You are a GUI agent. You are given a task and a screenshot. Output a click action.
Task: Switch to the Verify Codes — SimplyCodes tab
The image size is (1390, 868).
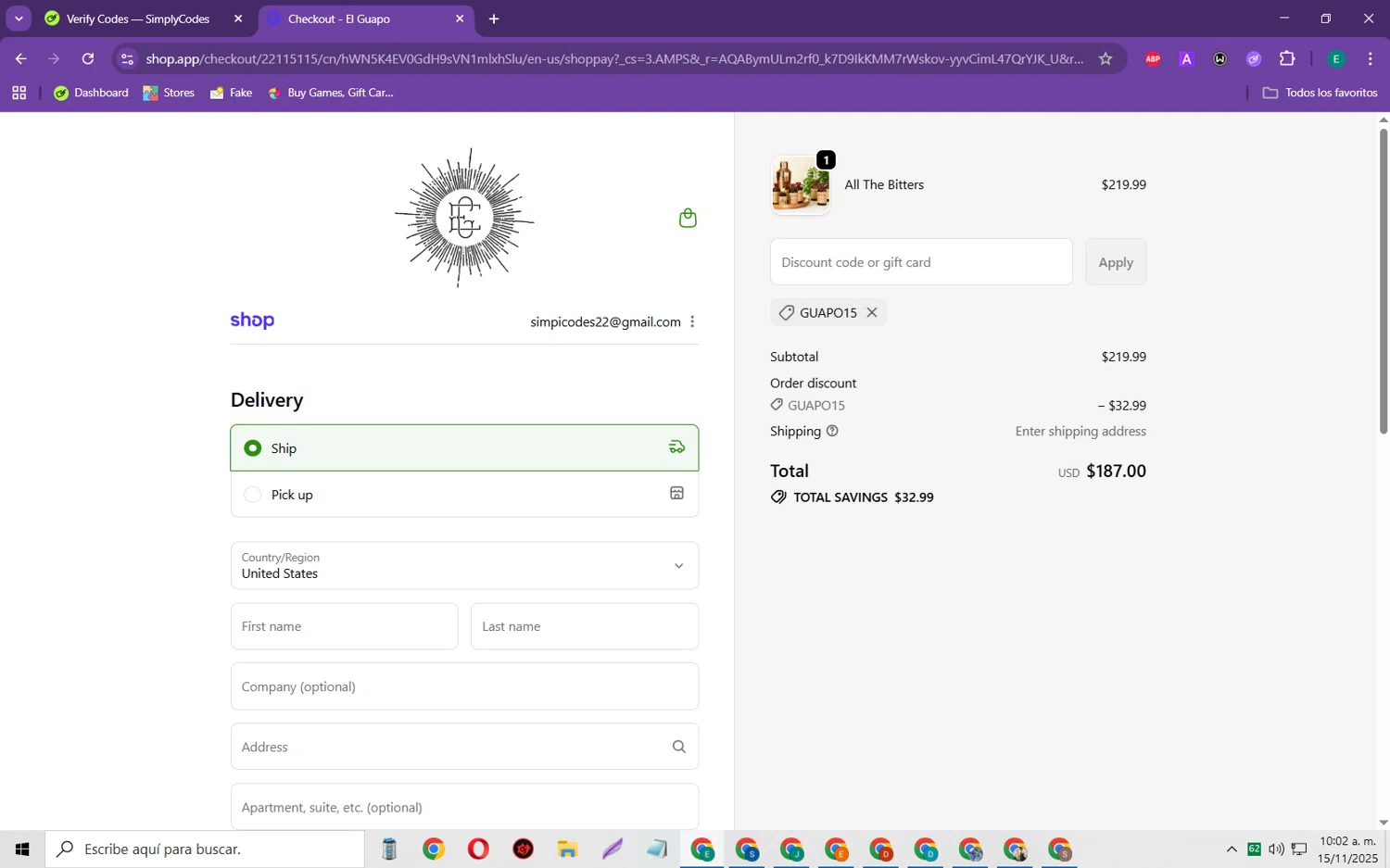pyautogui.click(x=138, y=19)
